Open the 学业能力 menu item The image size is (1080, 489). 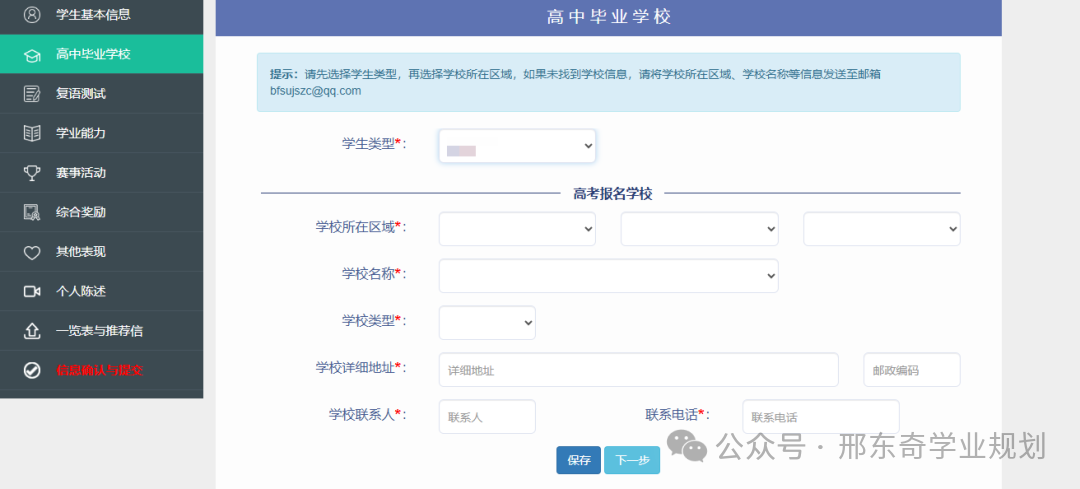pyautogui.click(x=81, y=133)
